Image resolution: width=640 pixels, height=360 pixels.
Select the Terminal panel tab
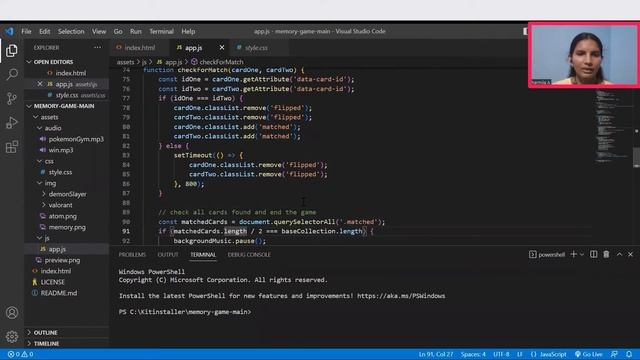click(203, 255)
